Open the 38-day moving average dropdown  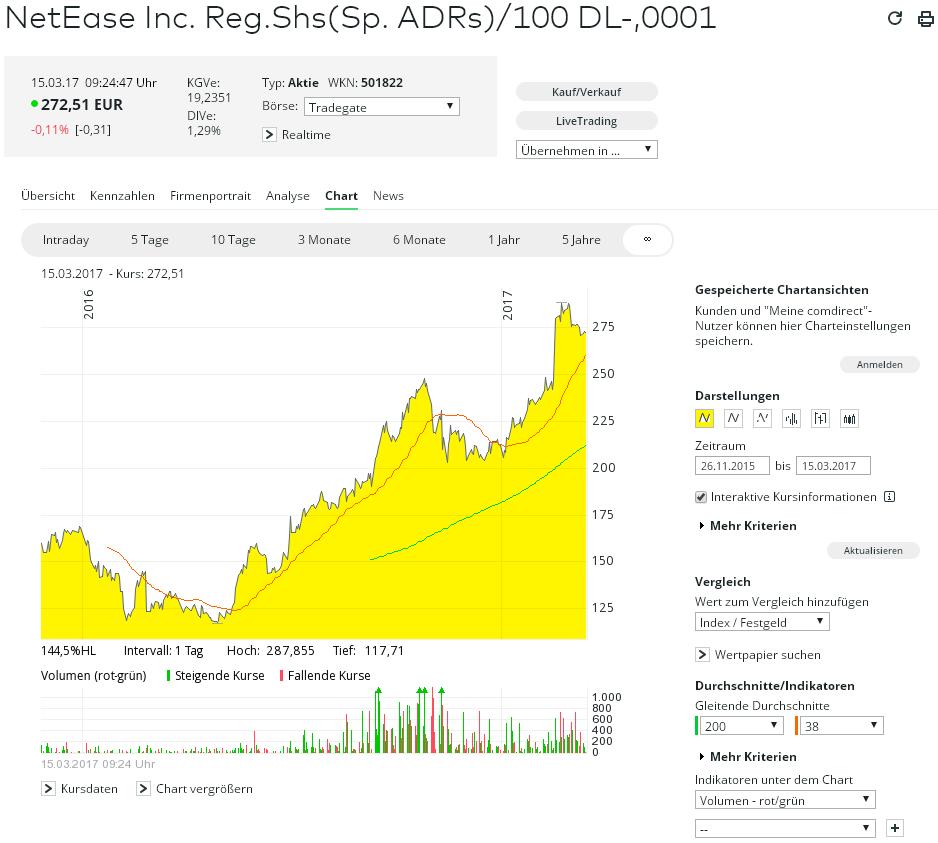[x=841, y=726]
